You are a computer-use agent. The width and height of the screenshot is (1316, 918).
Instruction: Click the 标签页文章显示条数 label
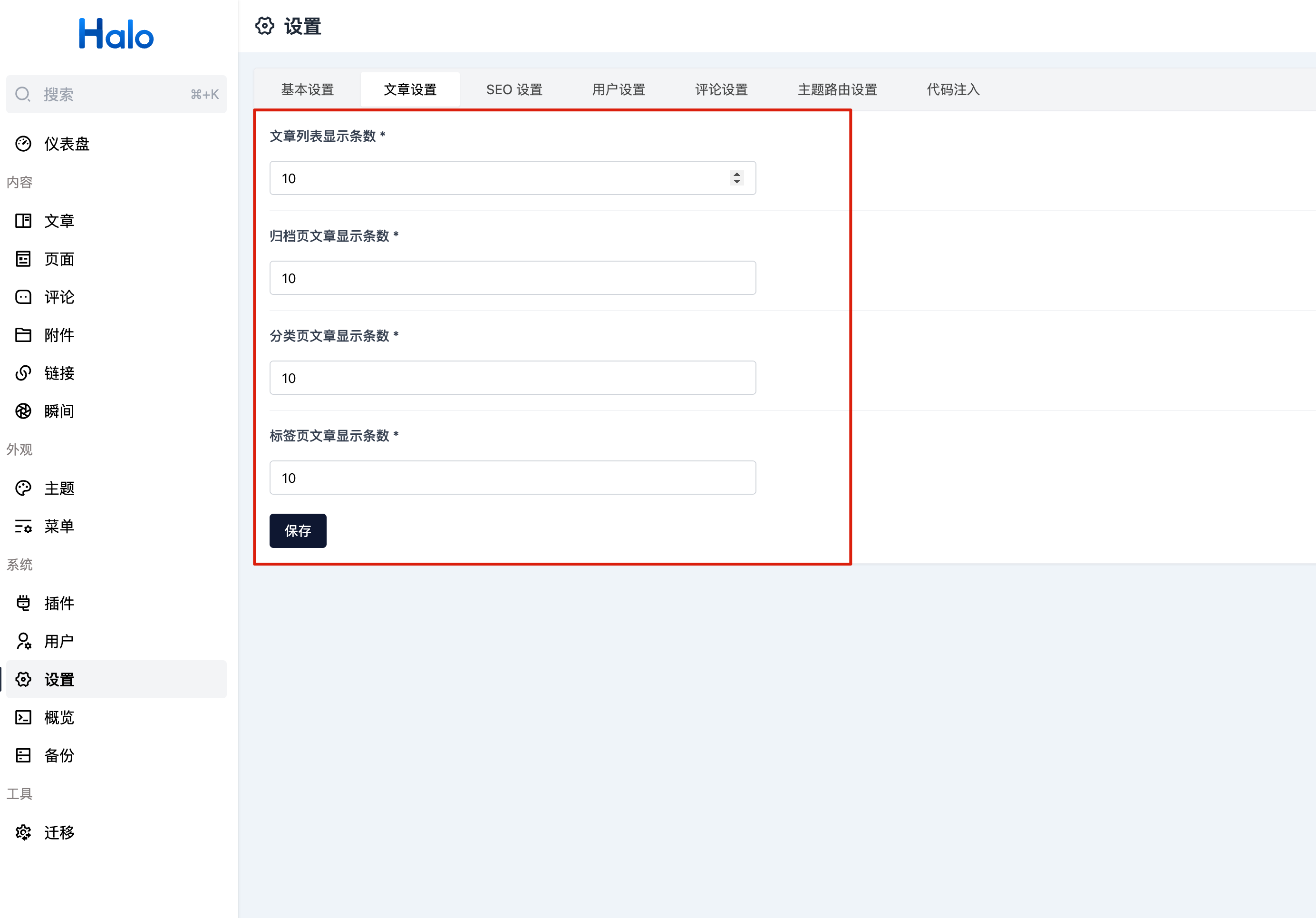pyautogui.click(x=334, y=436)
